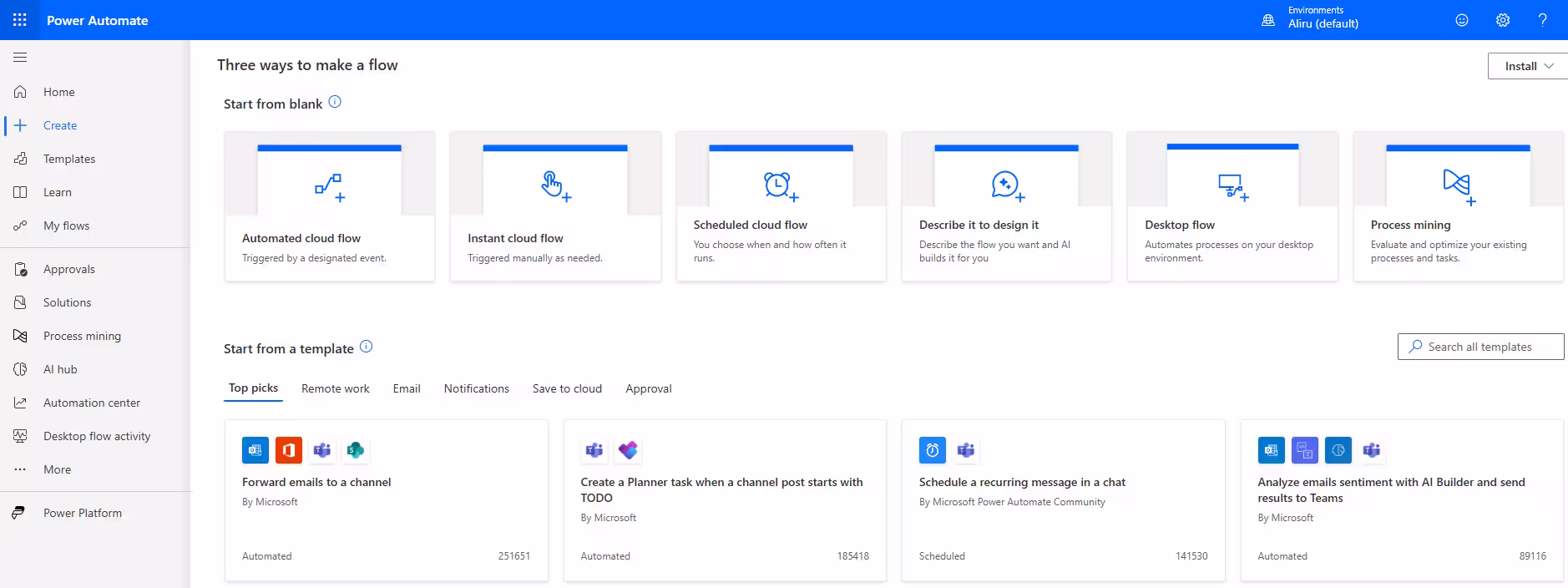The image size is (1568, 588).
Task: Click the Aliru (default) environment name
Action: click(x=1323, y=24)
